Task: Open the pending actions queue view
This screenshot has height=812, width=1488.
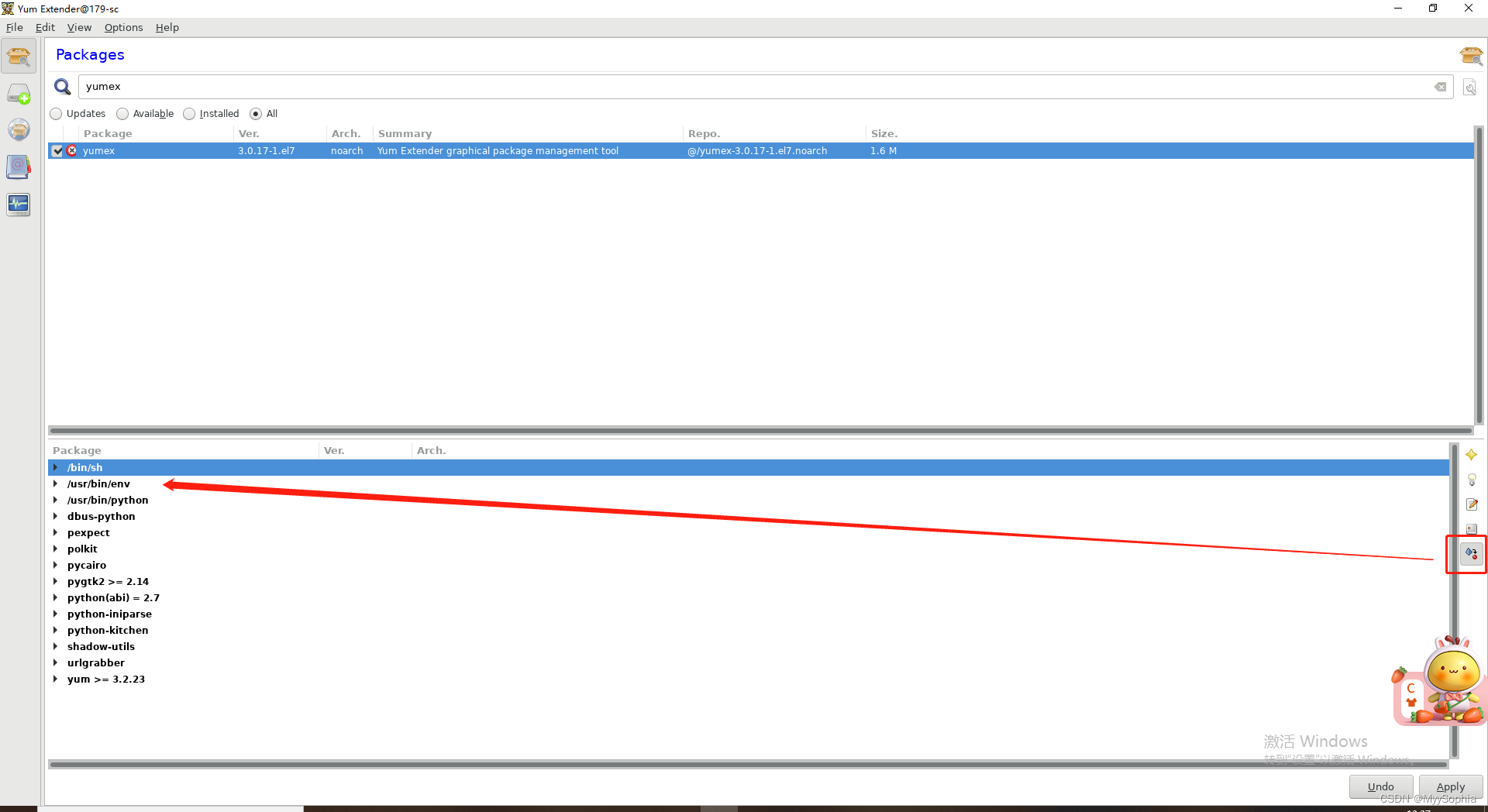Action: pyautogui.click(x=19, y=94)
